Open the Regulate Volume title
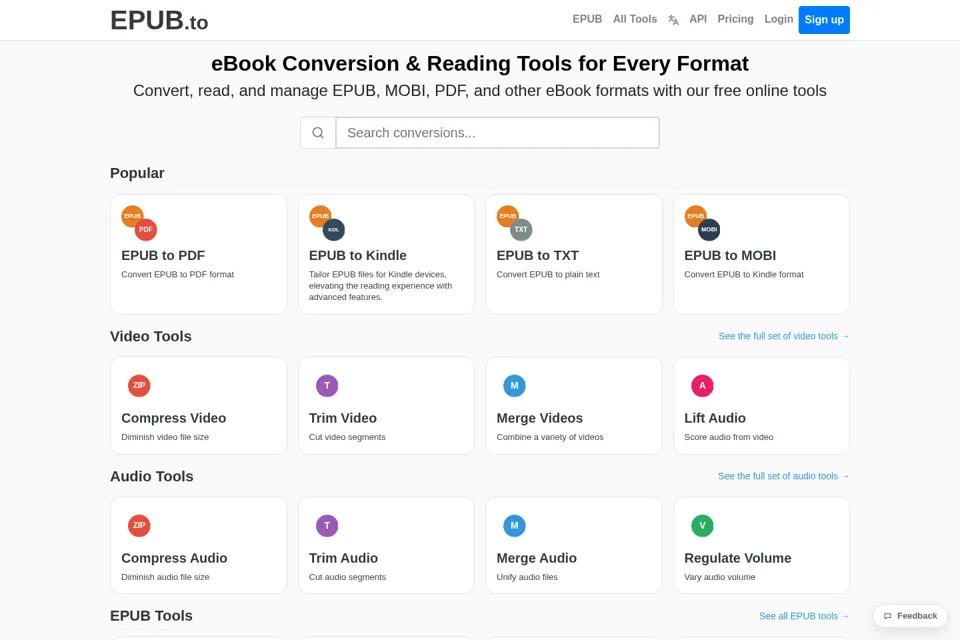 (x=738, y=558)
